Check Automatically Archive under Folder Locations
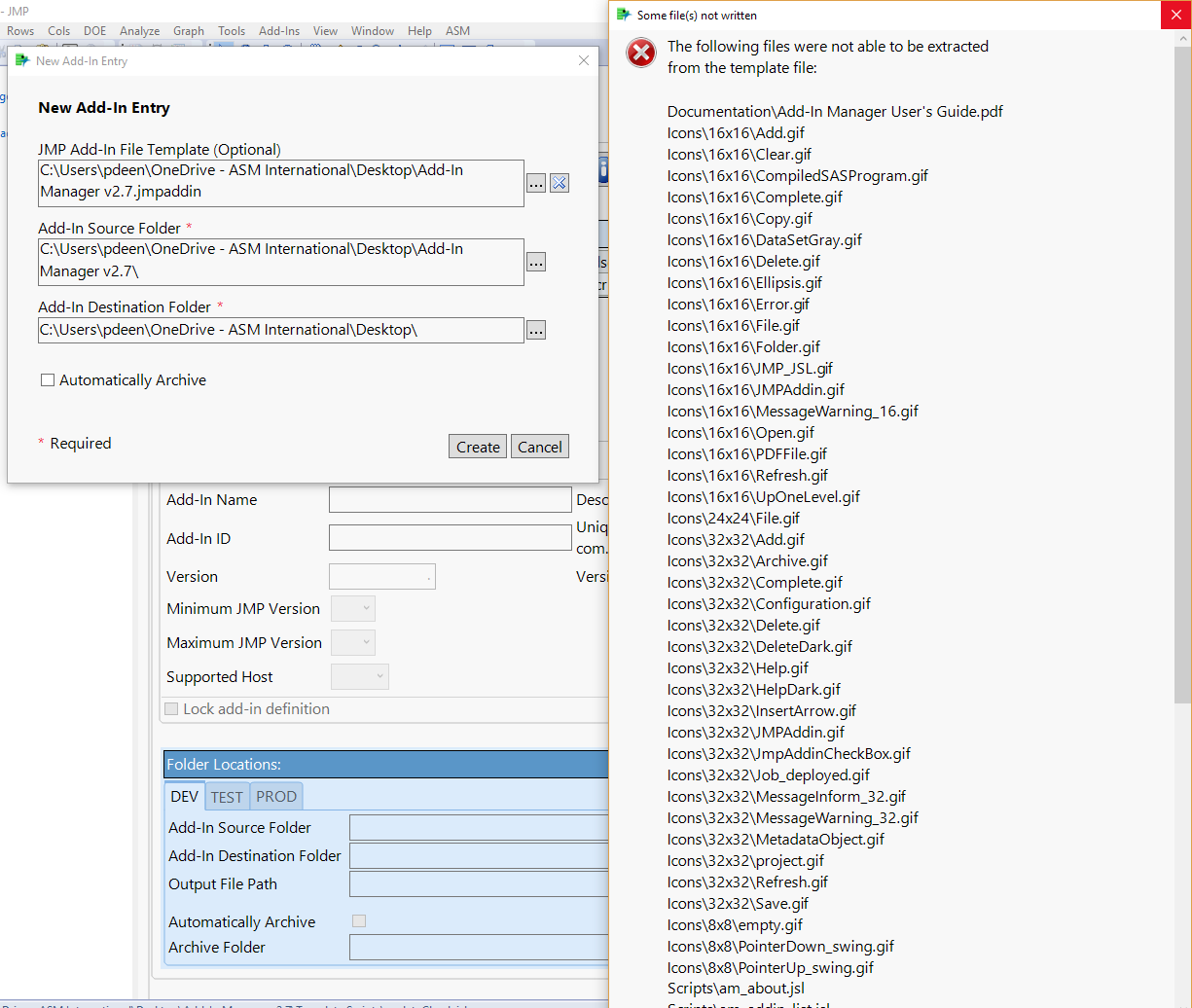The image size is (1192, 1008). pos(358,920)
